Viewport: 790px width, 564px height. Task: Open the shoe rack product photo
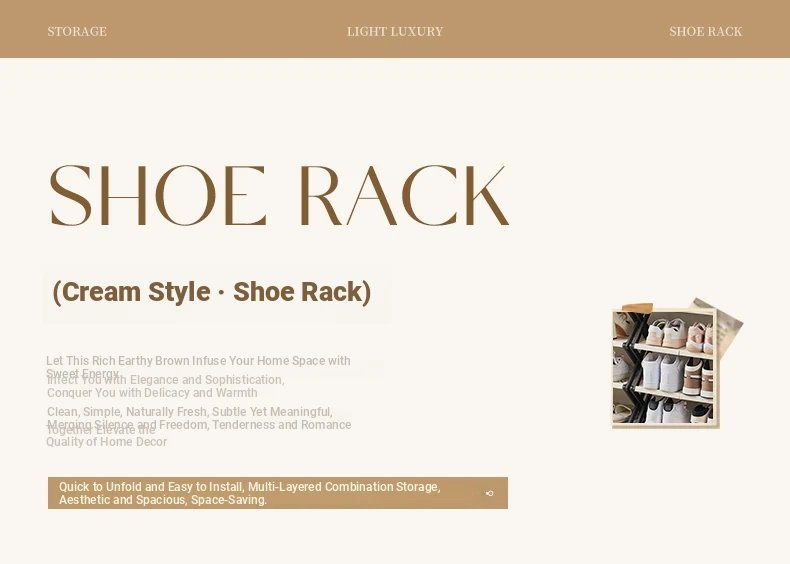click(664, 369)
